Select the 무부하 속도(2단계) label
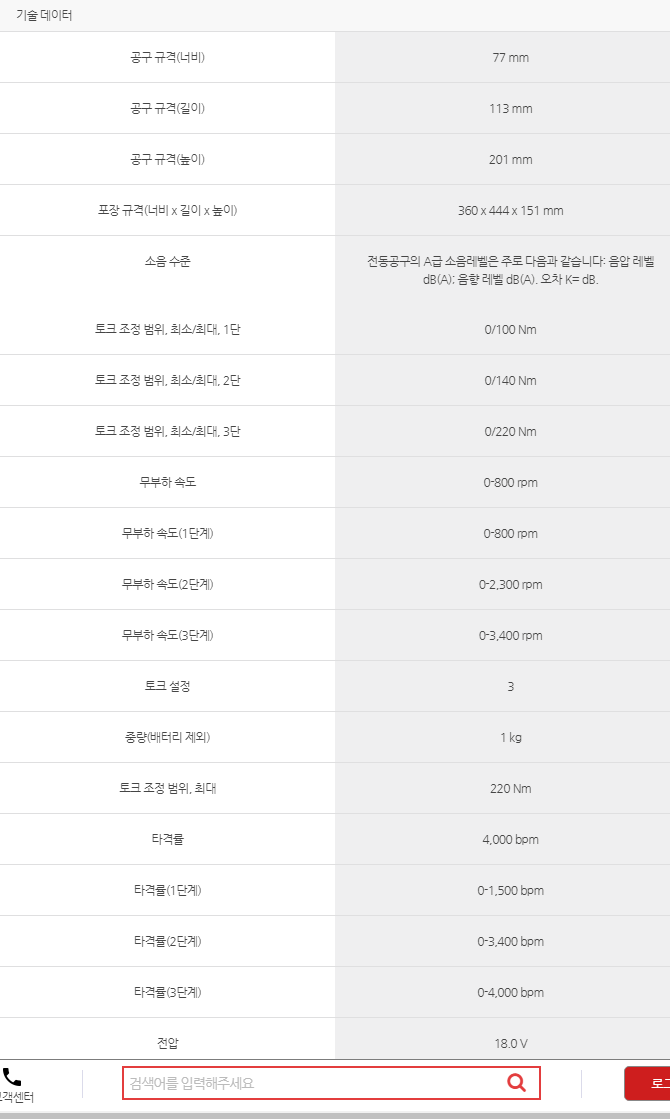Viewport: 670px width, 1119px height. (168, 584)
